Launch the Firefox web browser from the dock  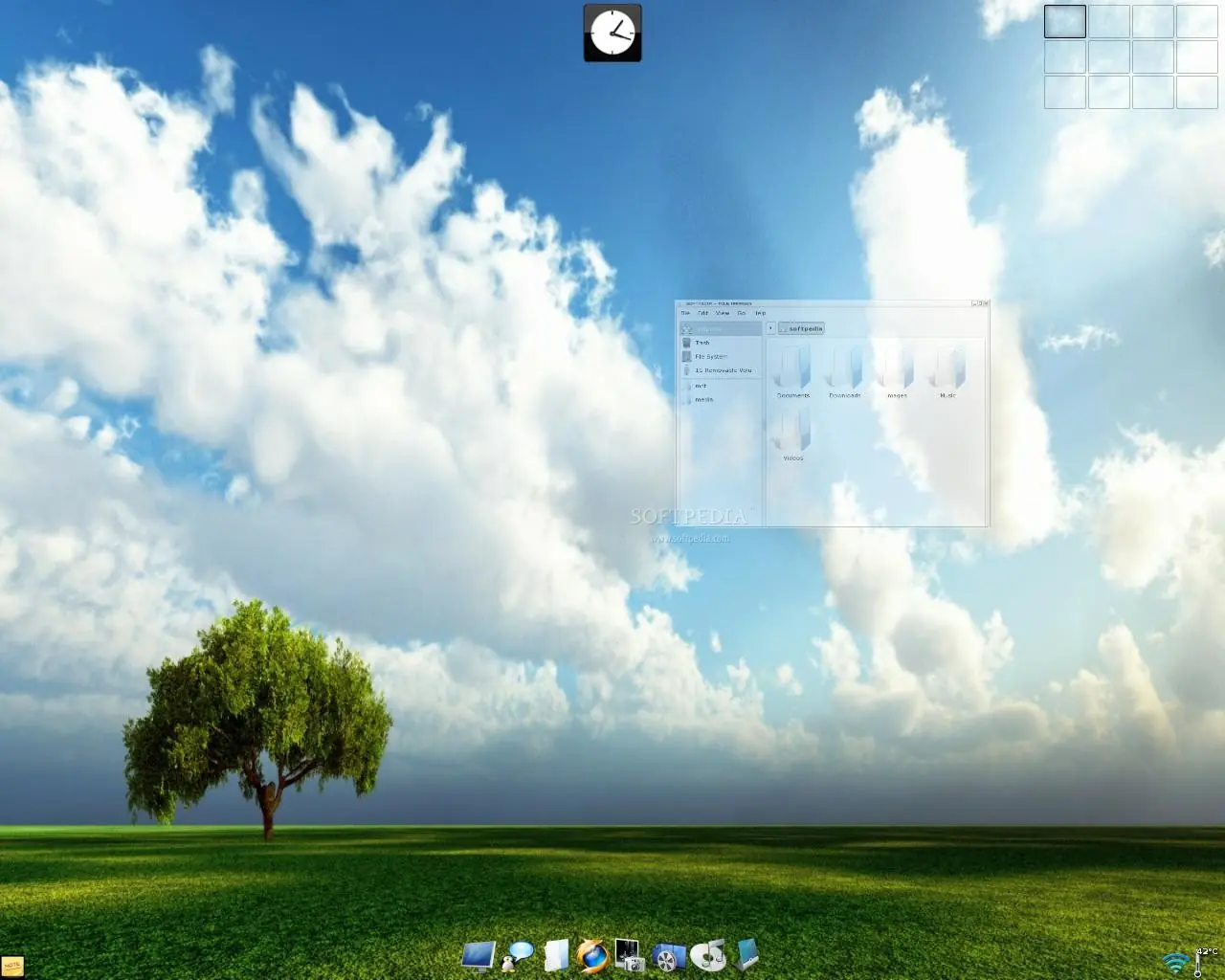click(x=591, y=955)
